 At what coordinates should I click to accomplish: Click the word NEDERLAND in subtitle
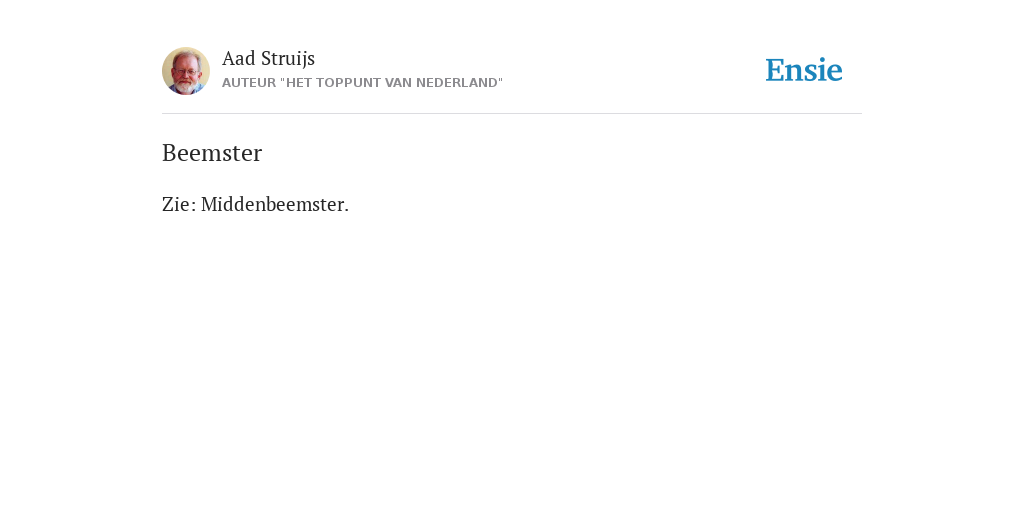click(455, 83)
